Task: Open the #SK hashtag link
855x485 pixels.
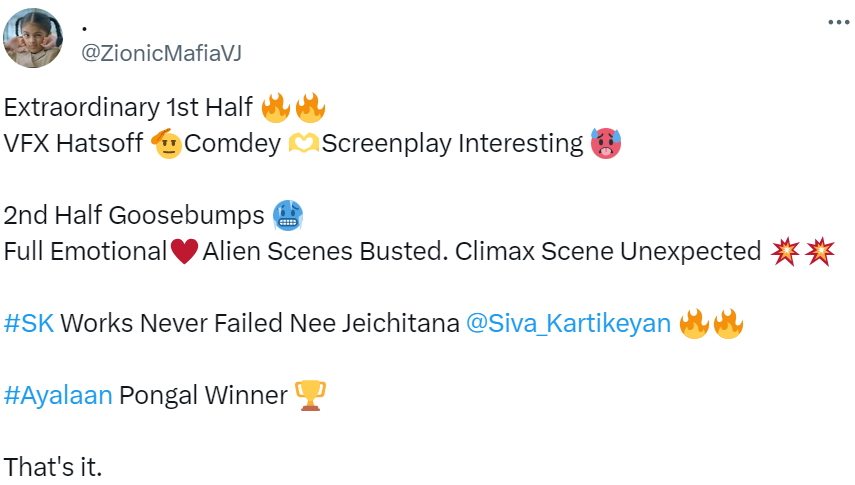Action: click(x=29, y=324)
